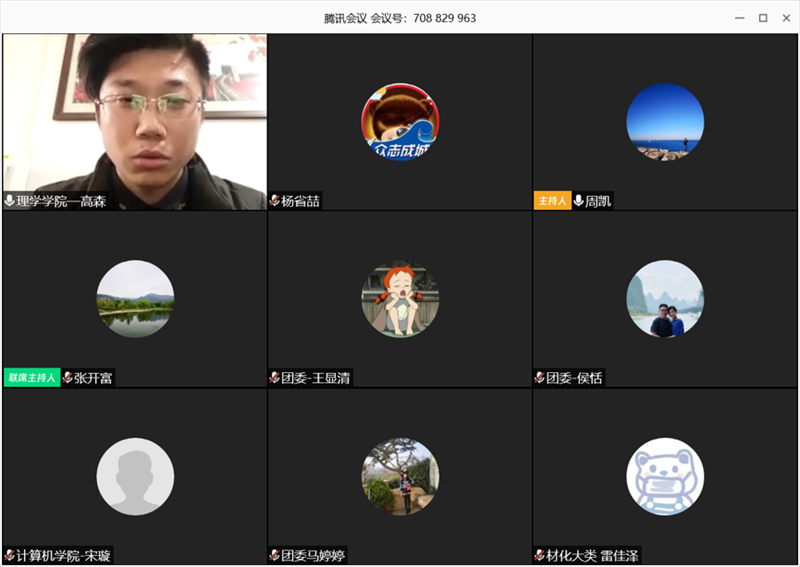
Task: Select 雷佳泽's masked bear avatar
Action: pos(665,476)
